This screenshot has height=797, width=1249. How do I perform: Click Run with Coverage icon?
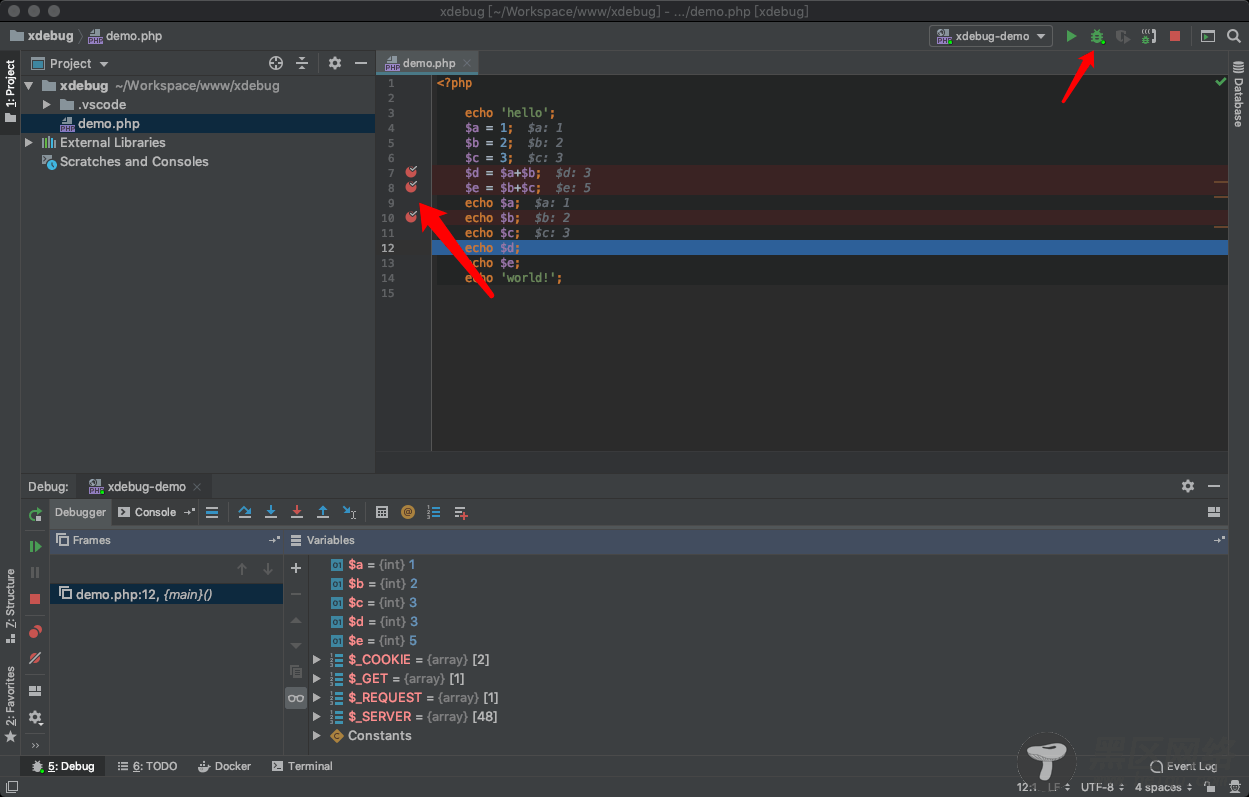1123,36
